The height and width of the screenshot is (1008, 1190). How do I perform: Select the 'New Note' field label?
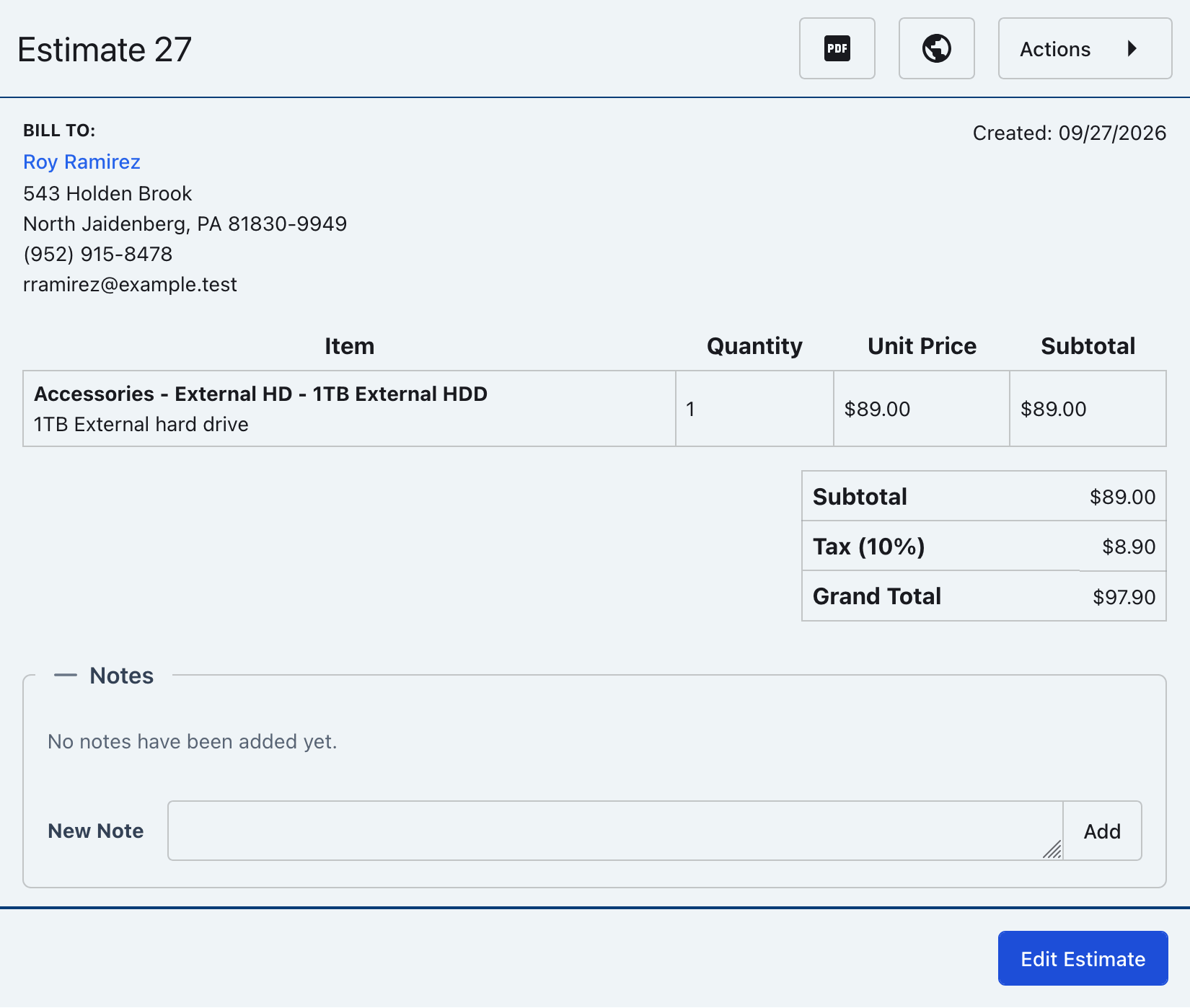pyautogui.click(x=96, y=831)
